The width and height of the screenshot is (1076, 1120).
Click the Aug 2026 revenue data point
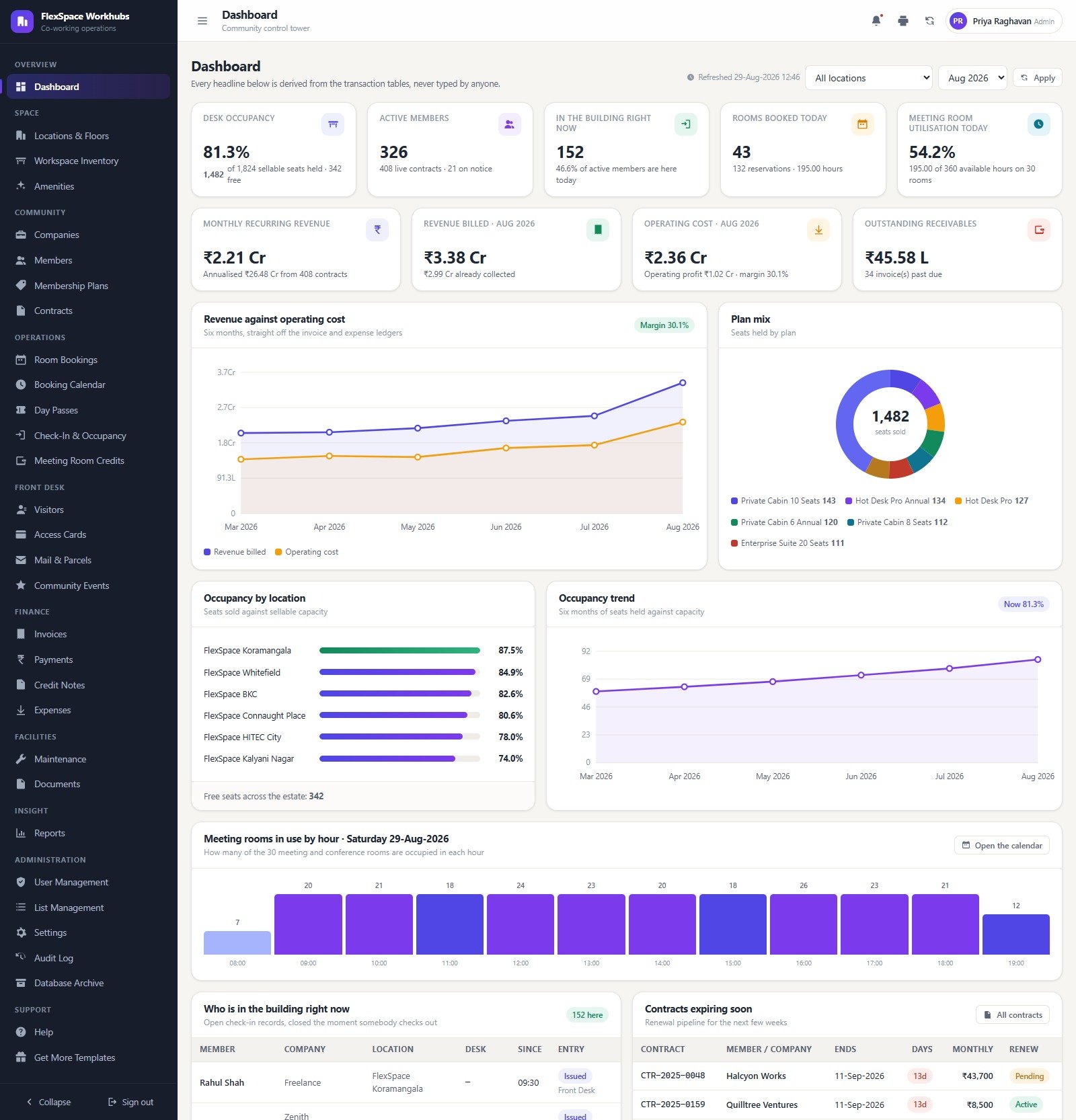(x=683, y=383)
